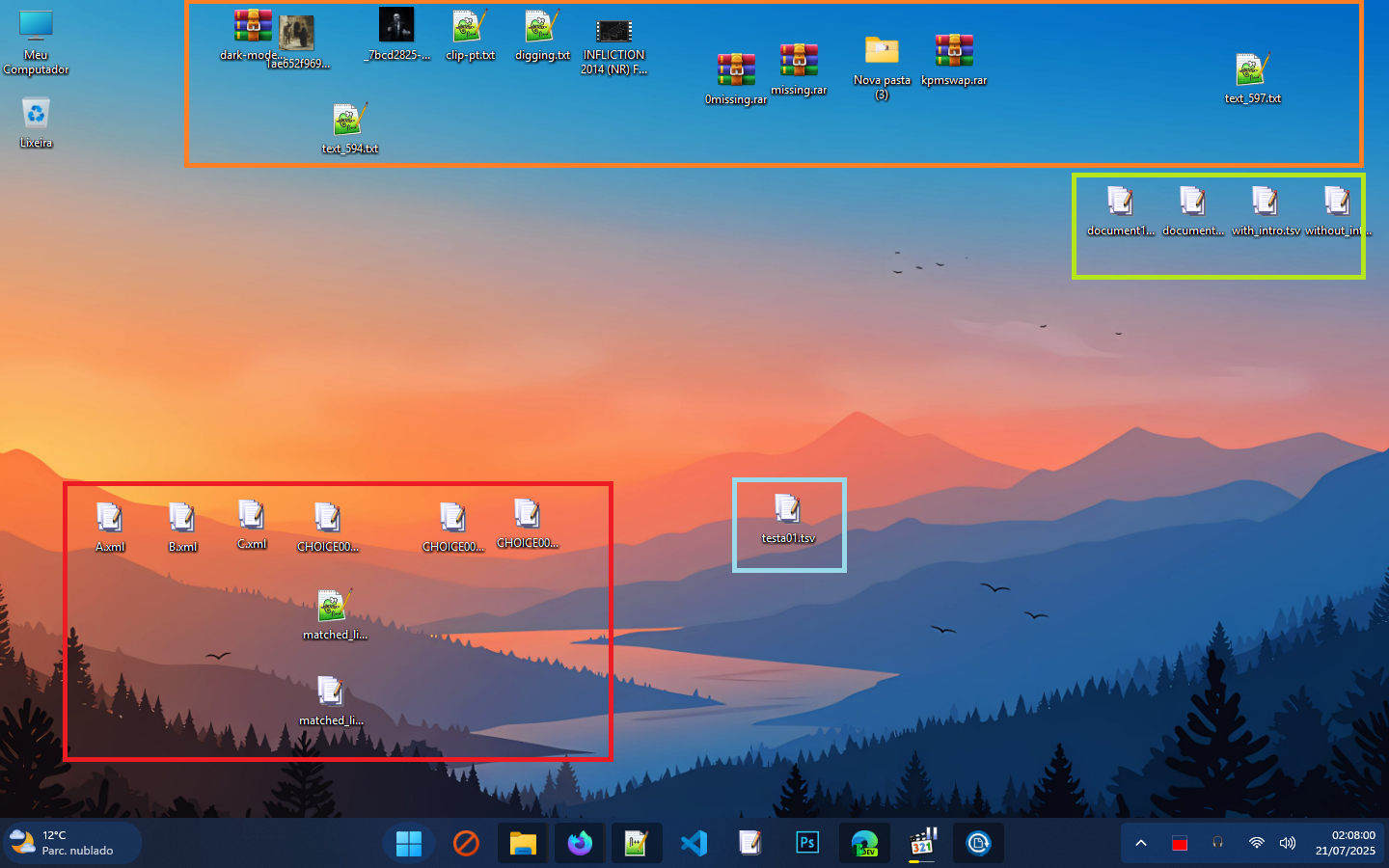Select the document1 file icon

coord(1120,210)
